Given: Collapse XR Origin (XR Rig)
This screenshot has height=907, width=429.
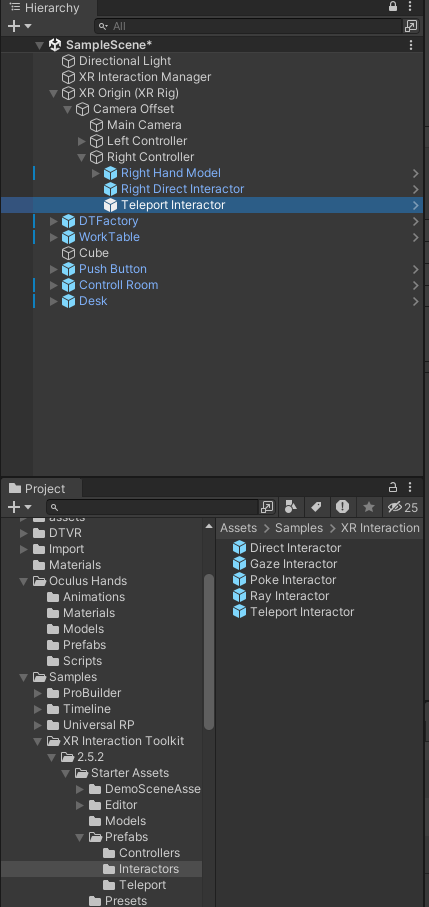Looking at the screenshot, I should point(53,93).
